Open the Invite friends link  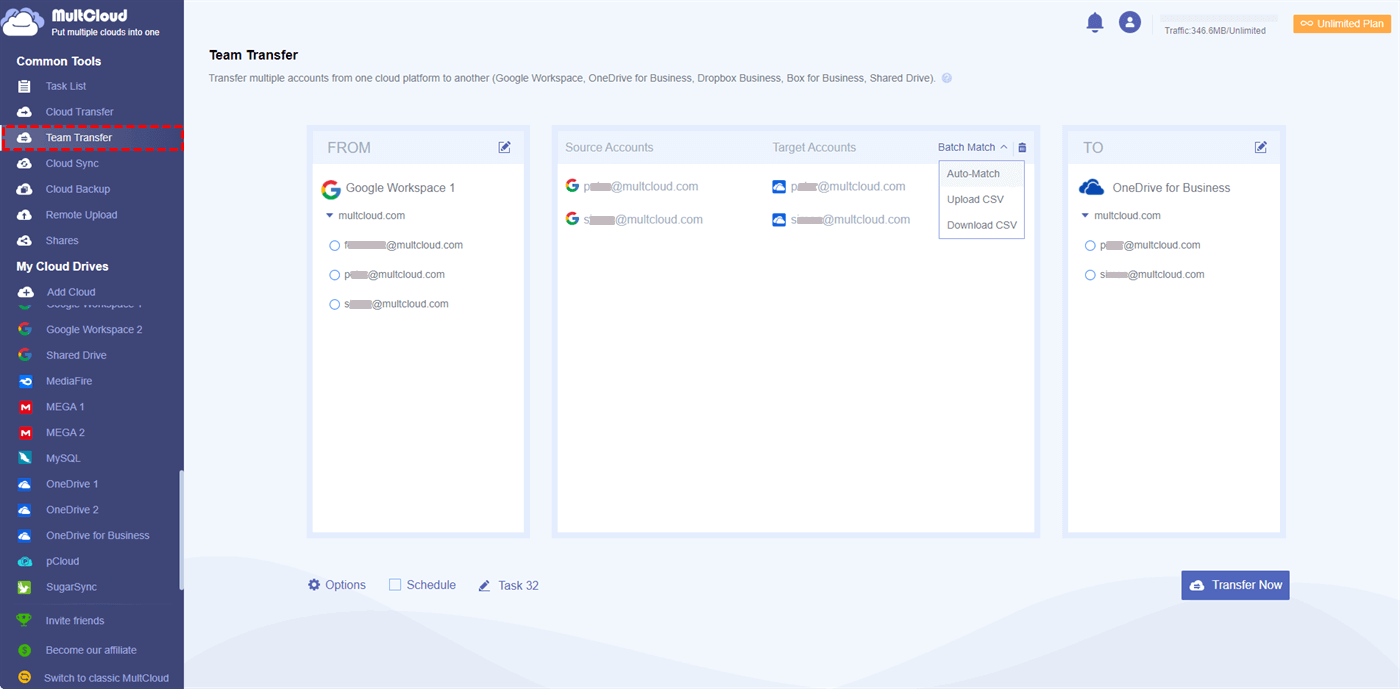[75, 621]
